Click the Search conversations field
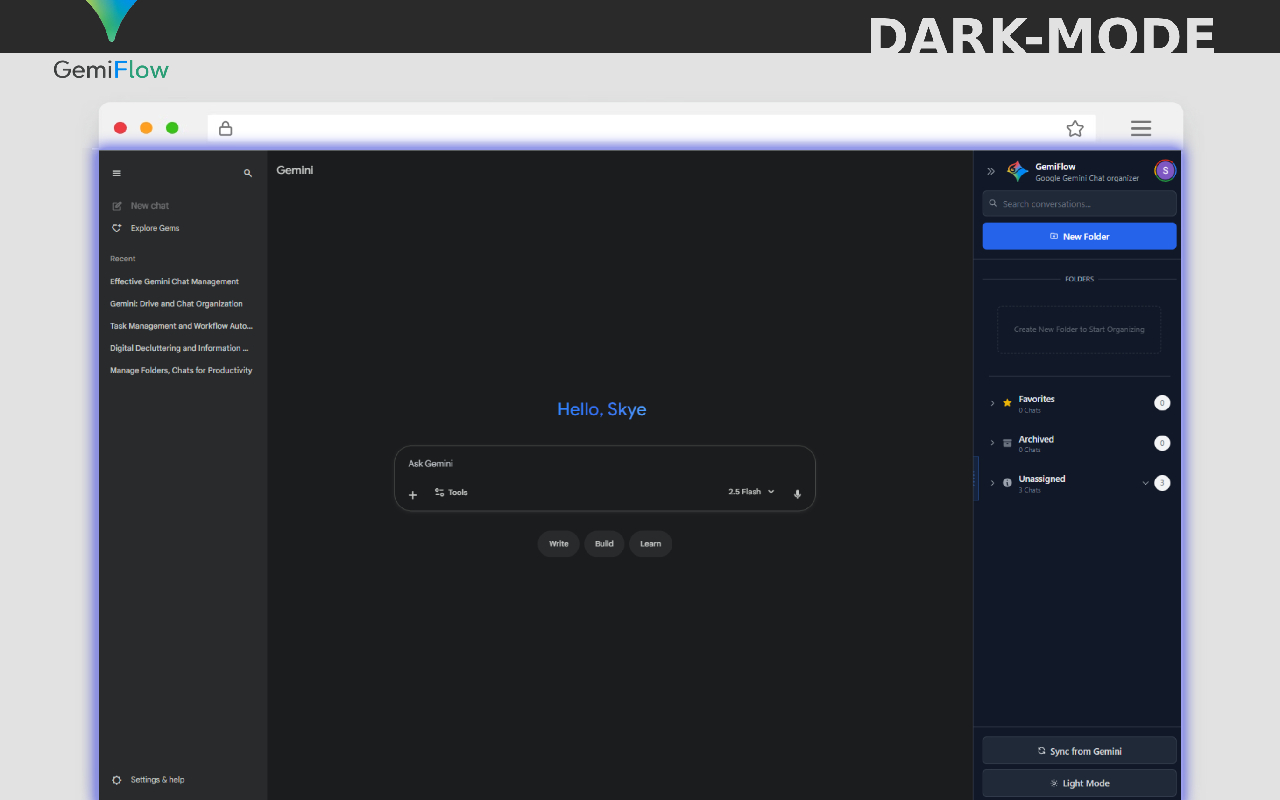1280x800 pixels. pyautogui.click(x=1080, y=204)
